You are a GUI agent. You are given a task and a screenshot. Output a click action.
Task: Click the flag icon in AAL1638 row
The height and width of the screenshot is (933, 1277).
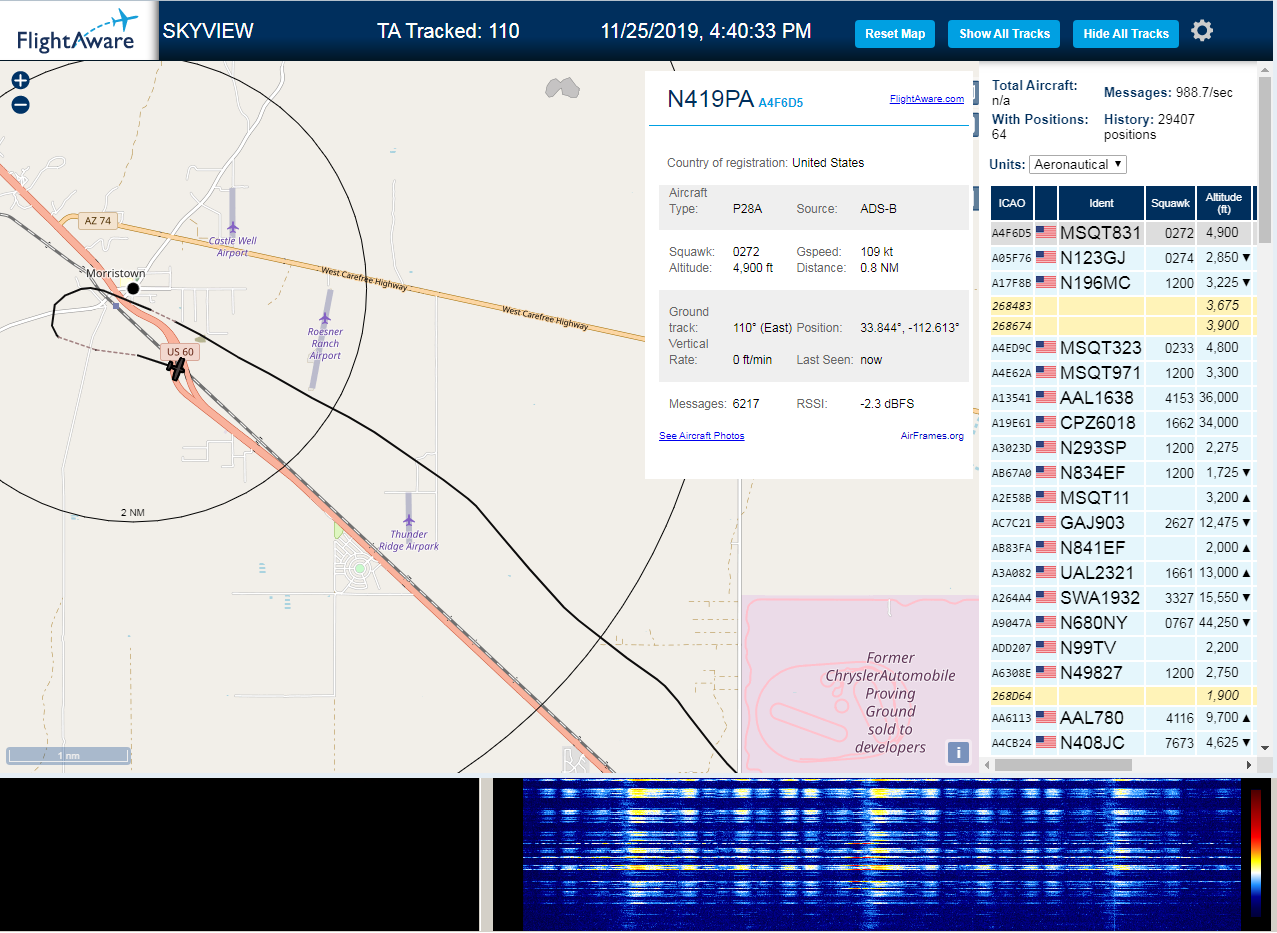pyautogui.click(x=1046, y=398)
